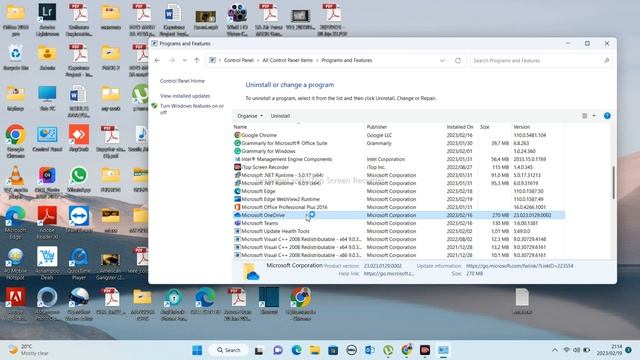Go back using the Back arrow
The height and width of the screenshot is (360, 640).
tap(158, 60)
